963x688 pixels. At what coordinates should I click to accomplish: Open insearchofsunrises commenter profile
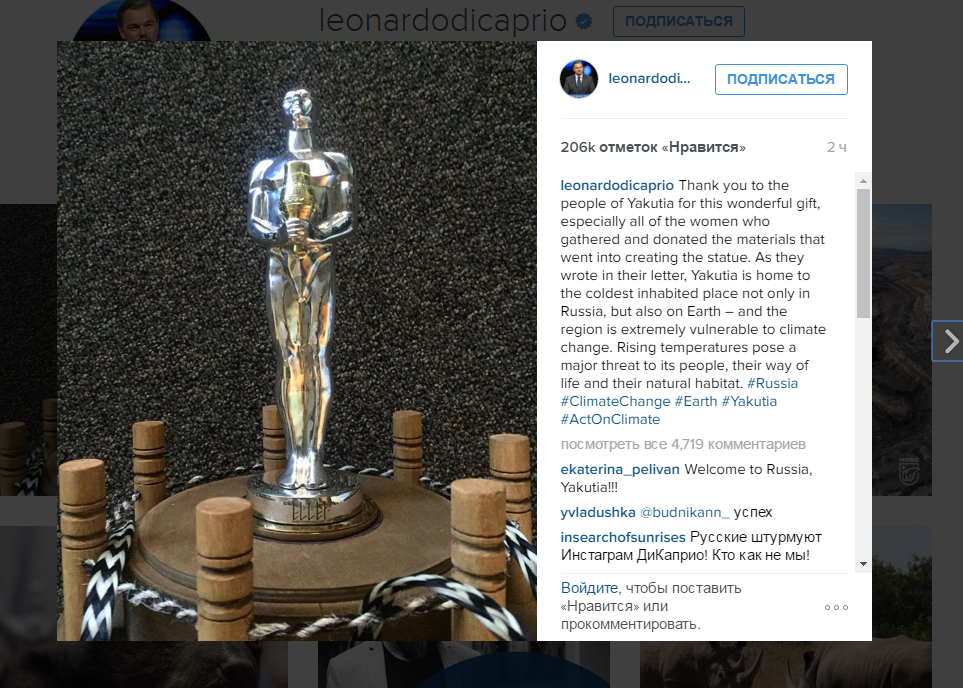tap(623, 538)
